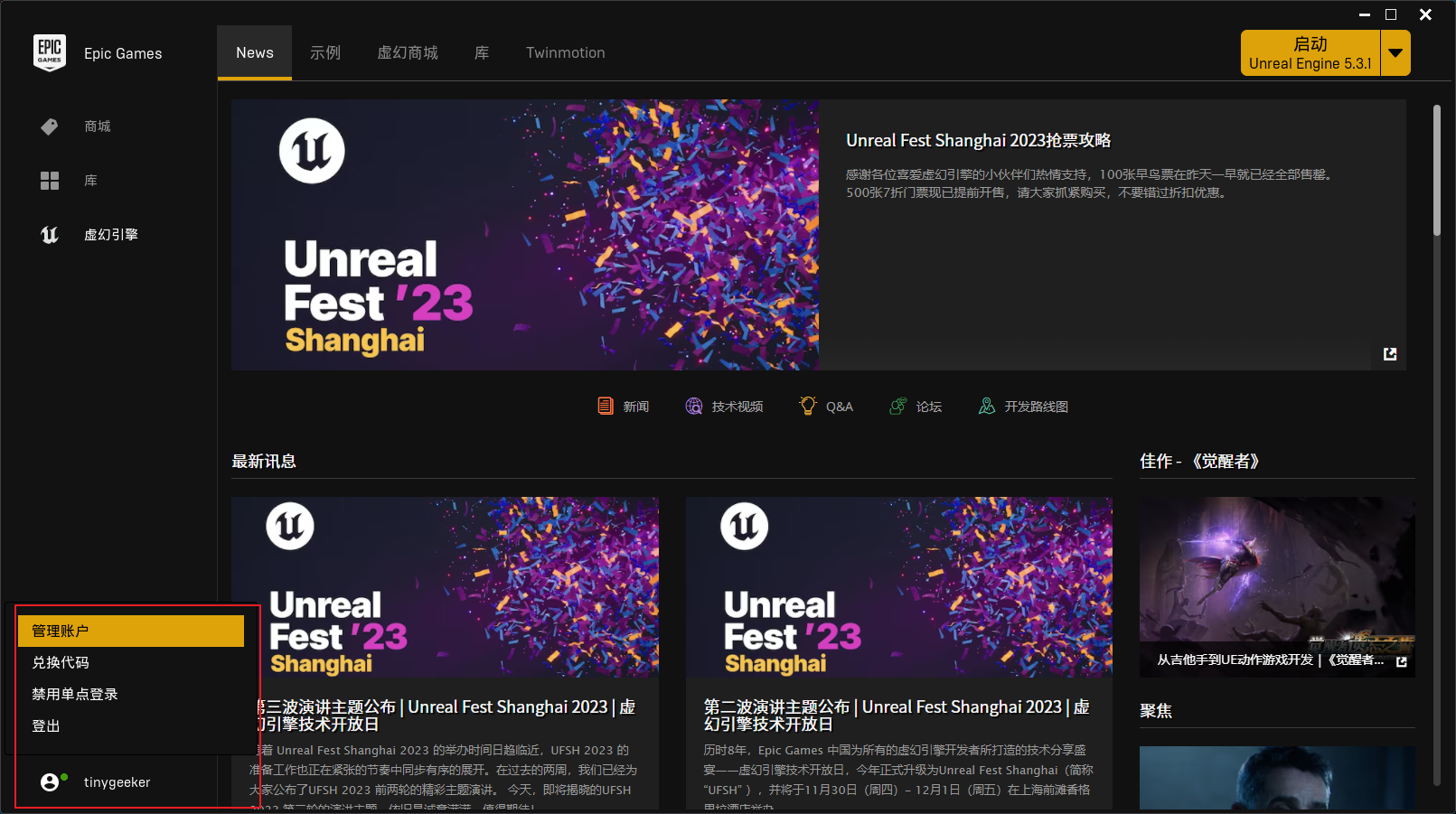Click the 佳作 -《觉醒者》heading
The height and width of the screenshot is (814, 1456).
1200,461
